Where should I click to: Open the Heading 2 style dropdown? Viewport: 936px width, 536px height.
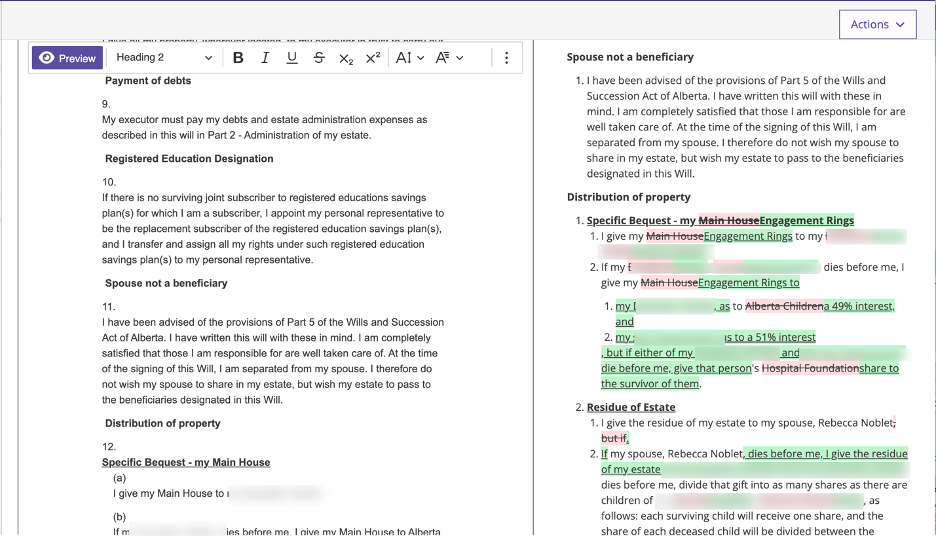coord(164,58)
